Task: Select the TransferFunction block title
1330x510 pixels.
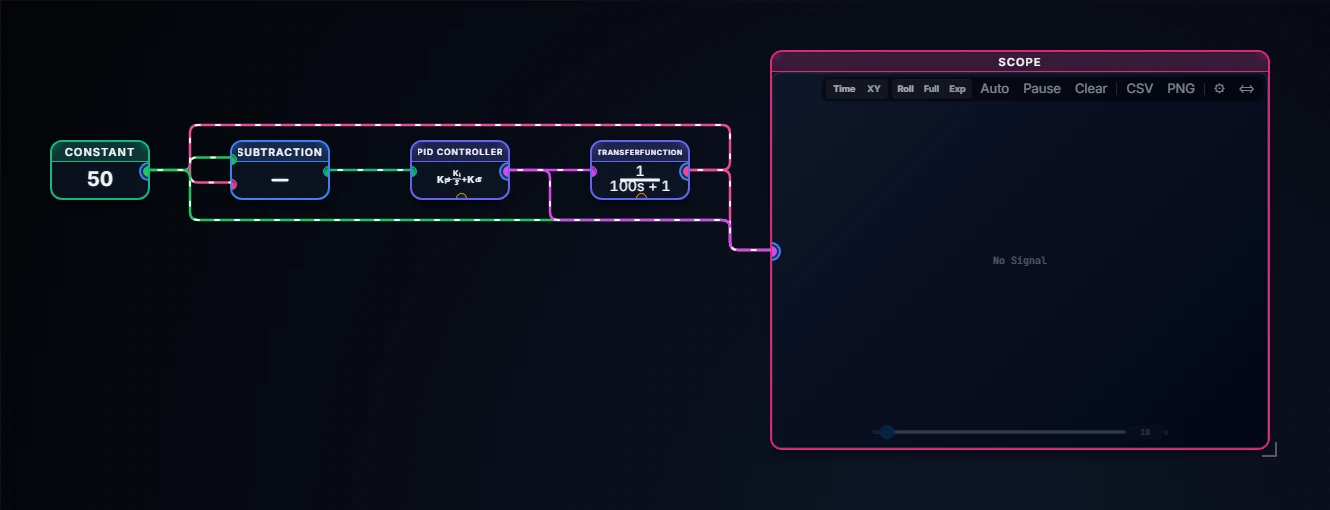Action: point(640,152)
